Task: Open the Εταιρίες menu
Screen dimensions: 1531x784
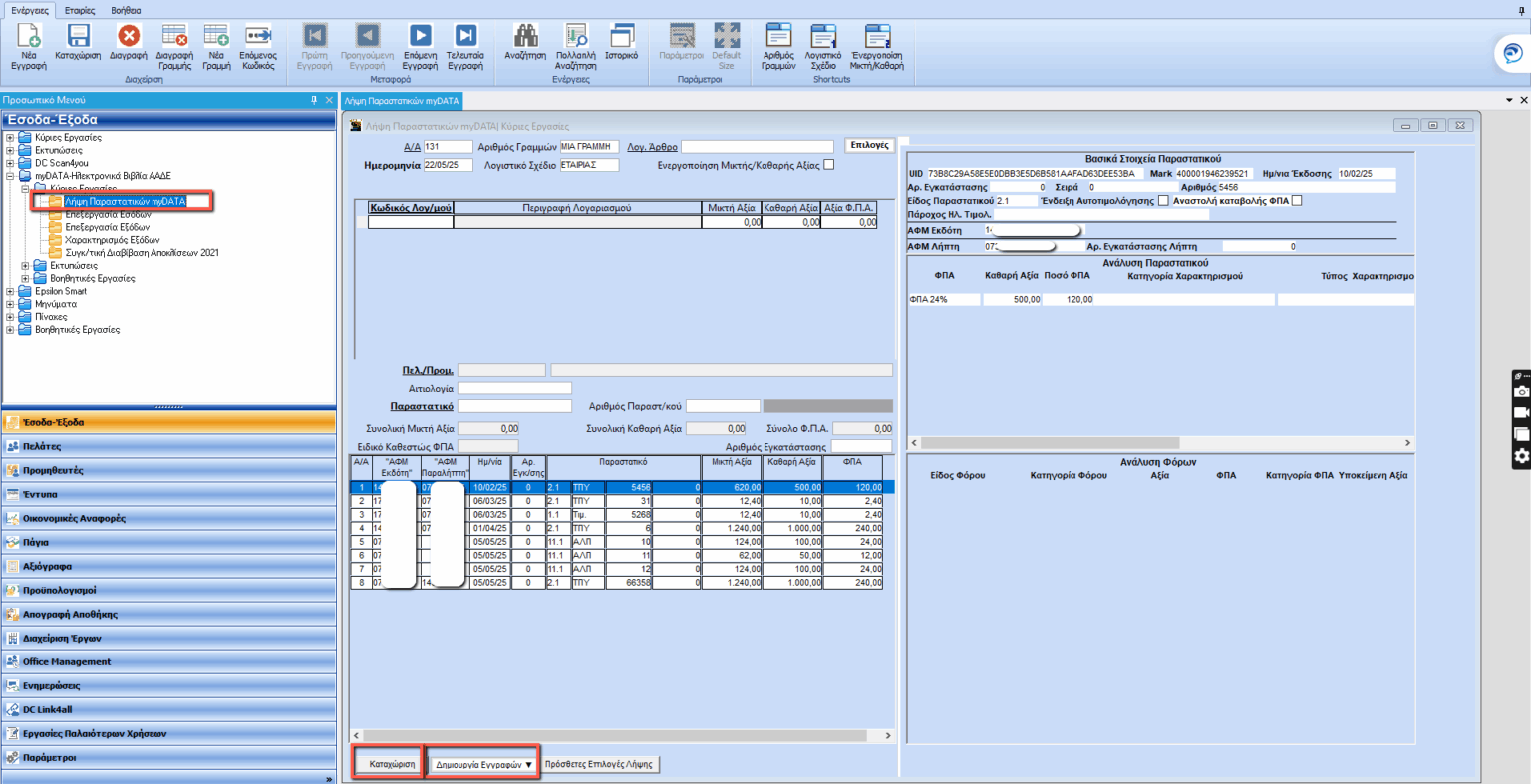Action: tap(80, 10)
